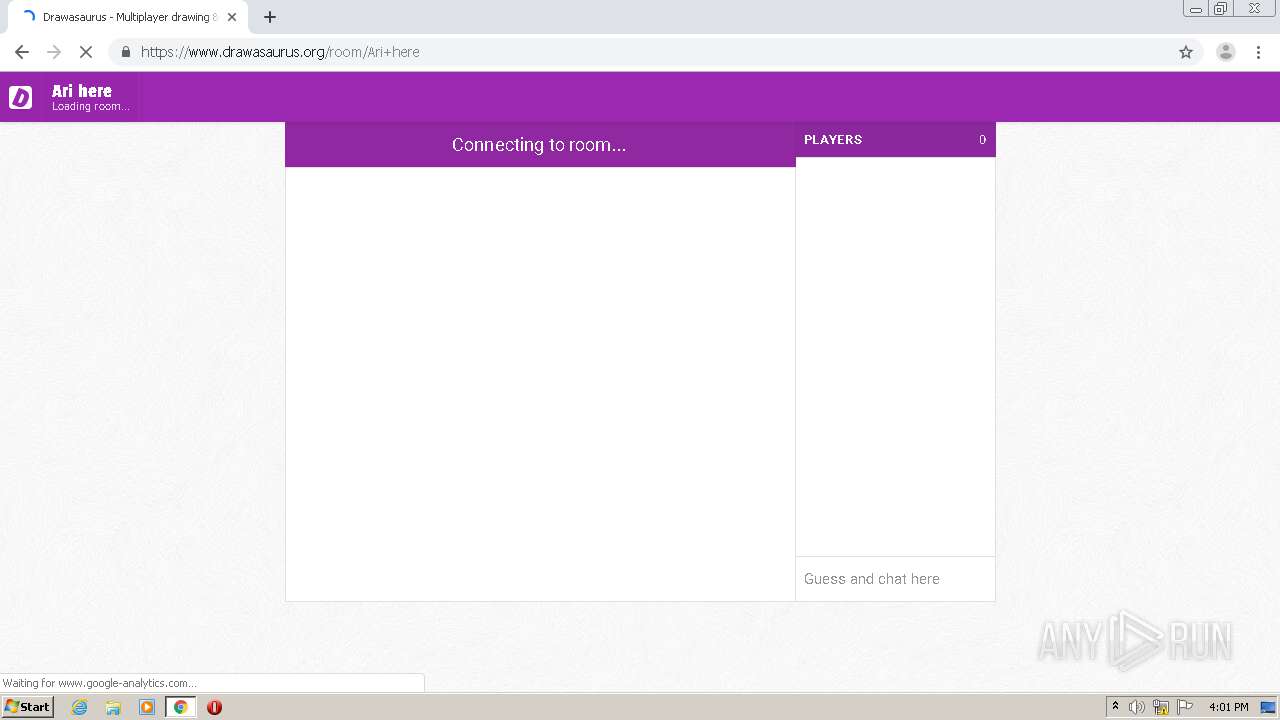
Task: Open the Chrome three-dot menu
Action: (x=1259, y=52)
